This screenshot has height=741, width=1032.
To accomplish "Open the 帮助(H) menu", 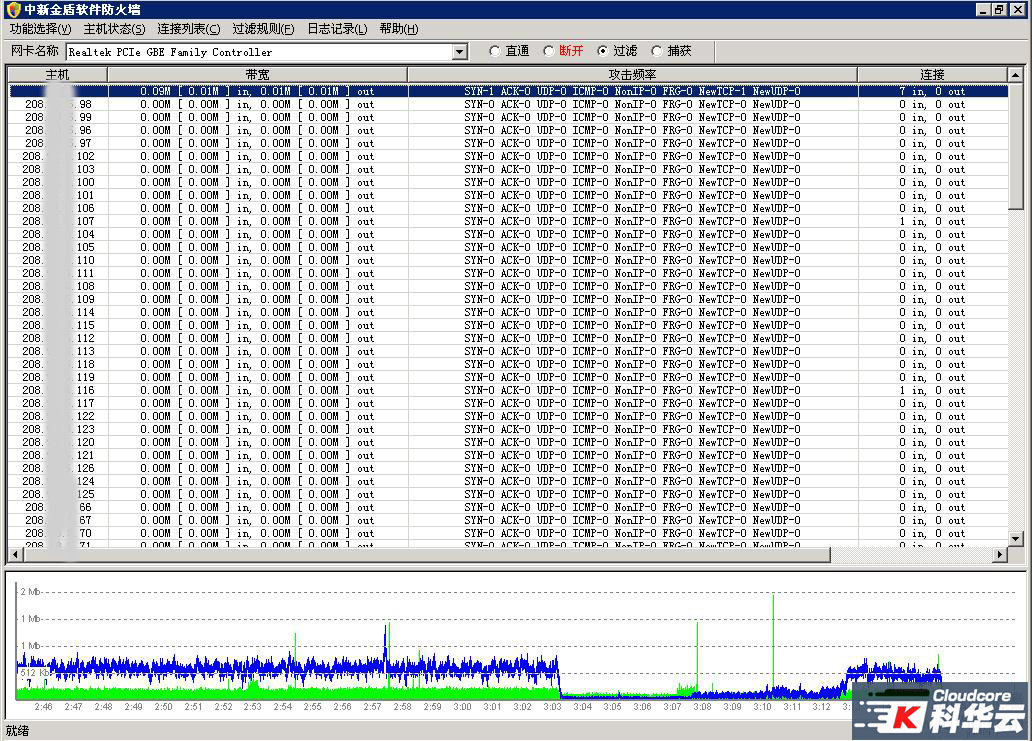I will pyautogui.click(x=399, y=29).
